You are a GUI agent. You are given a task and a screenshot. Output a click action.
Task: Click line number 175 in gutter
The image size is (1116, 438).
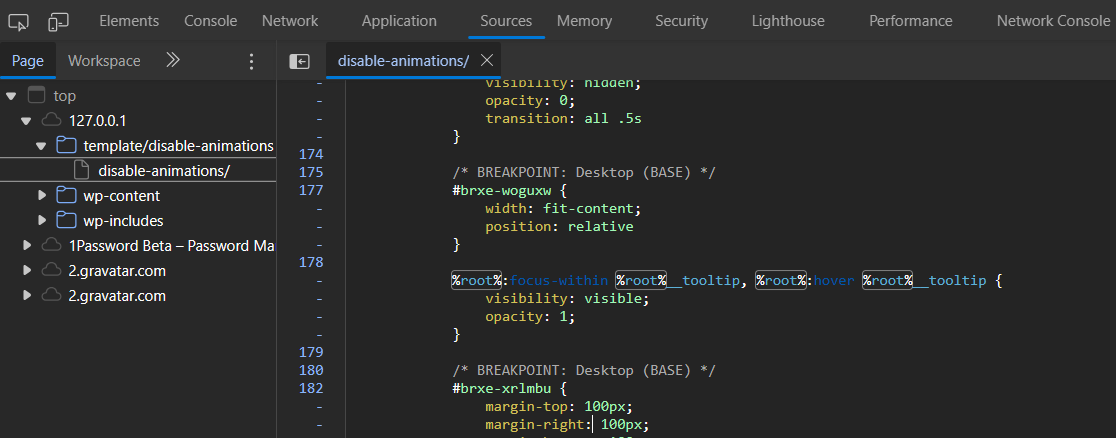tap(310, 172)
